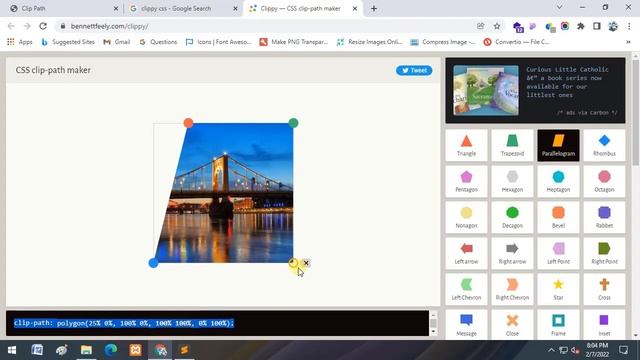Image resolution: width=640 pixels, height=360 pixels.
Task: Use the Star shape
Action: click(x=558, y=289)
